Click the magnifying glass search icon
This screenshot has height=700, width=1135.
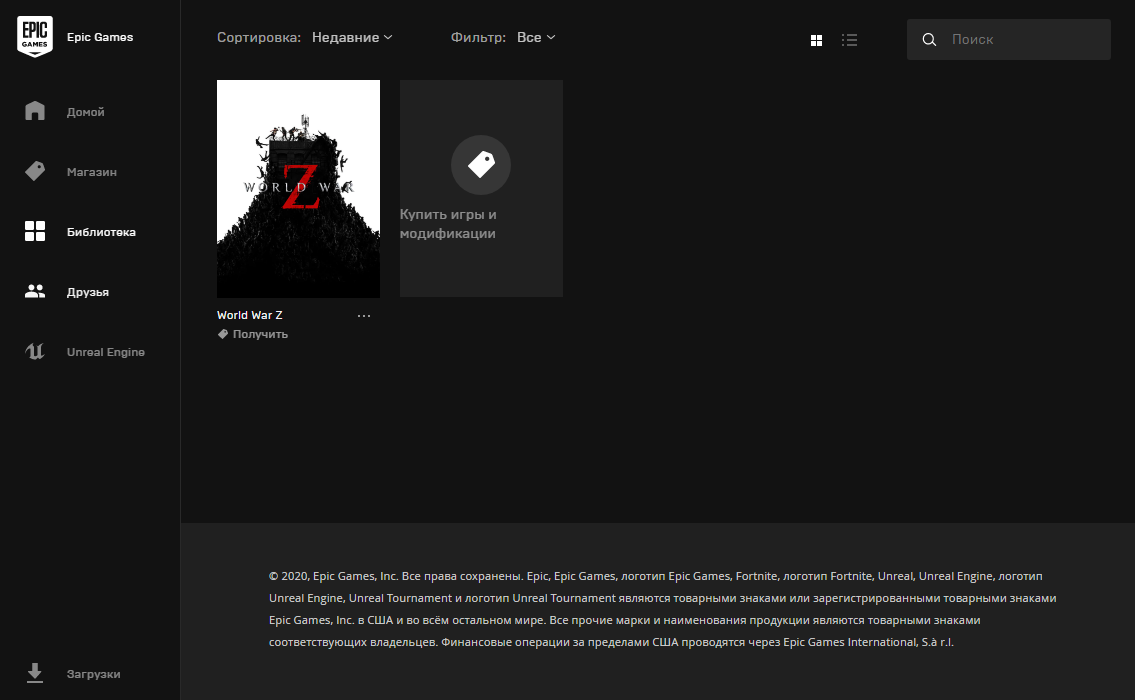(x=929, y=40)
